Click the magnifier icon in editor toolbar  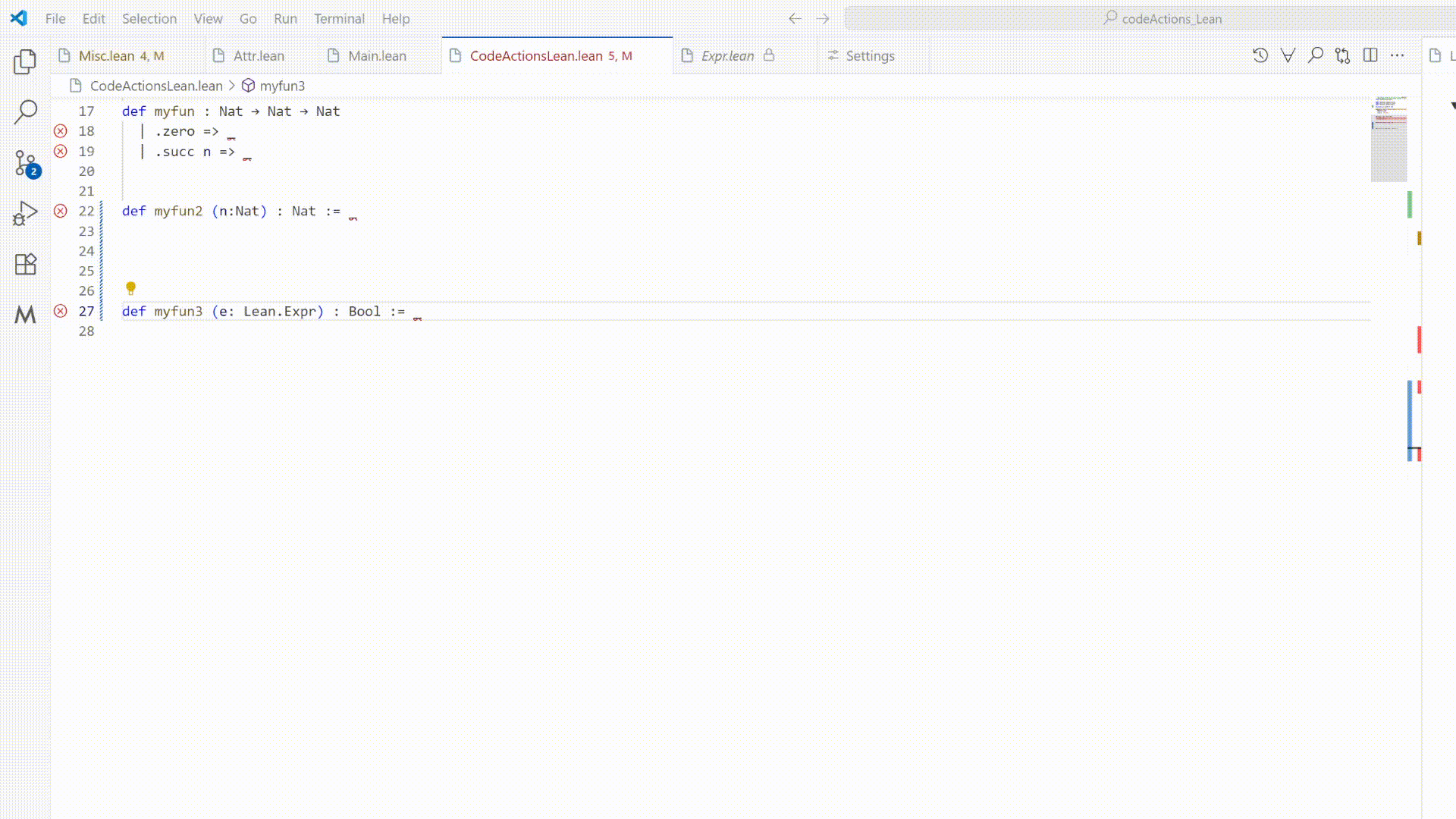point(1316,55)
